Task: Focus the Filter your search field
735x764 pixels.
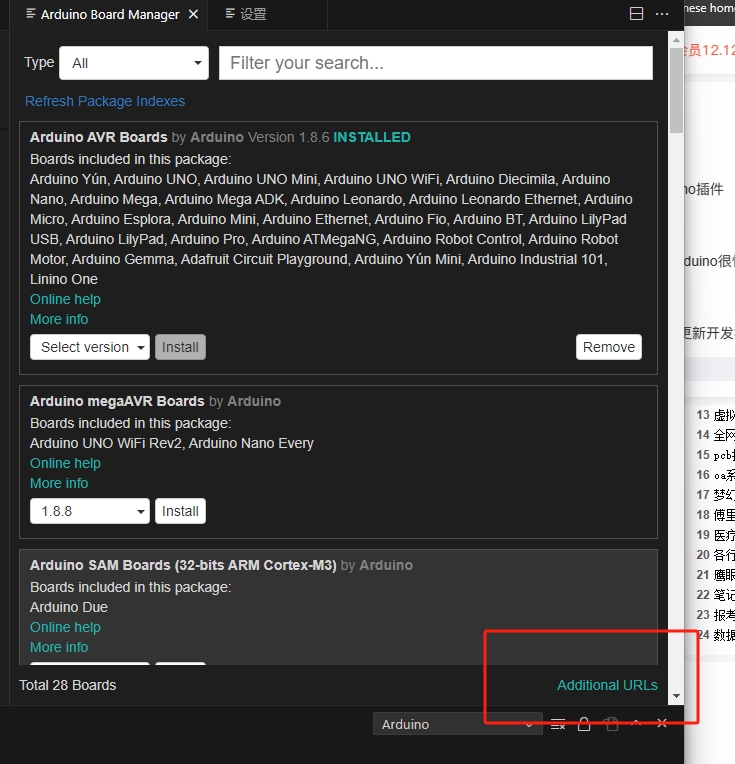Action: [x=436, y=63]
